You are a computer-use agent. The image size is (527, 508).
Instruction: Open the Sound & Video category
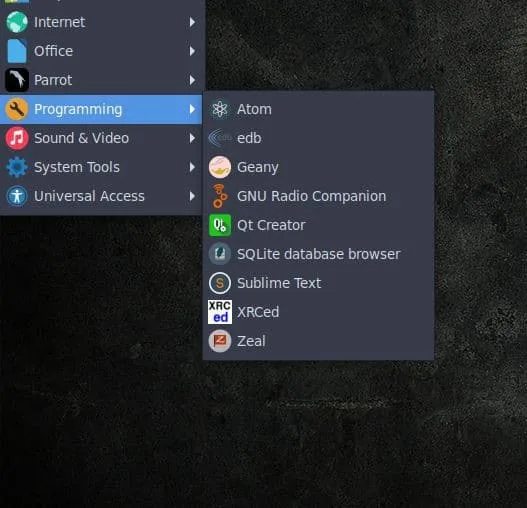(x=101, y=138)
